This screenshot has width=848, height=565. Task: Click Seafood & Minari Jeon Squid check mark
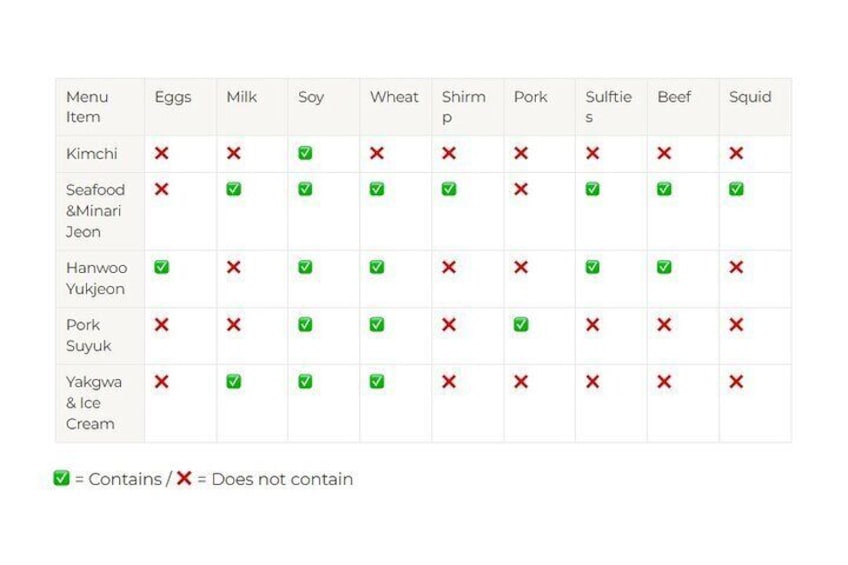click(x=736, y=189)
